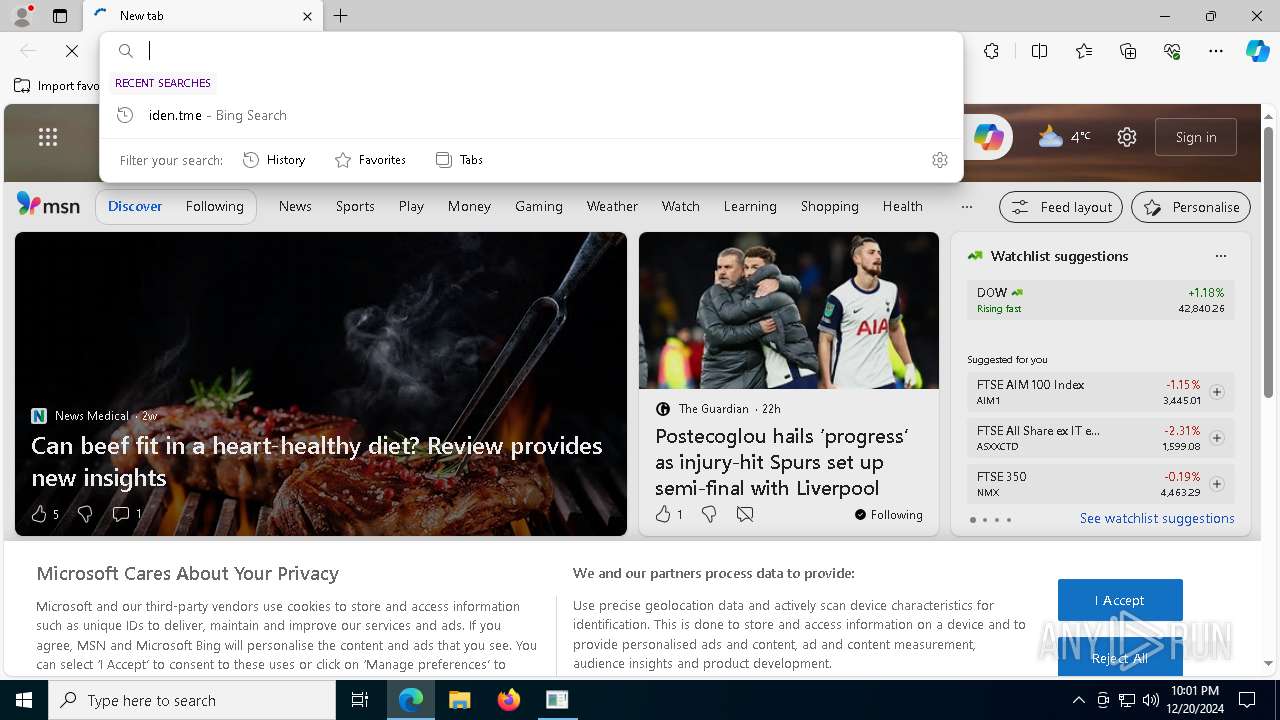The width and height of the screenshot is (1280, 720).
Task: Switch to Discover tab
Action: click(x=135, y=206)
